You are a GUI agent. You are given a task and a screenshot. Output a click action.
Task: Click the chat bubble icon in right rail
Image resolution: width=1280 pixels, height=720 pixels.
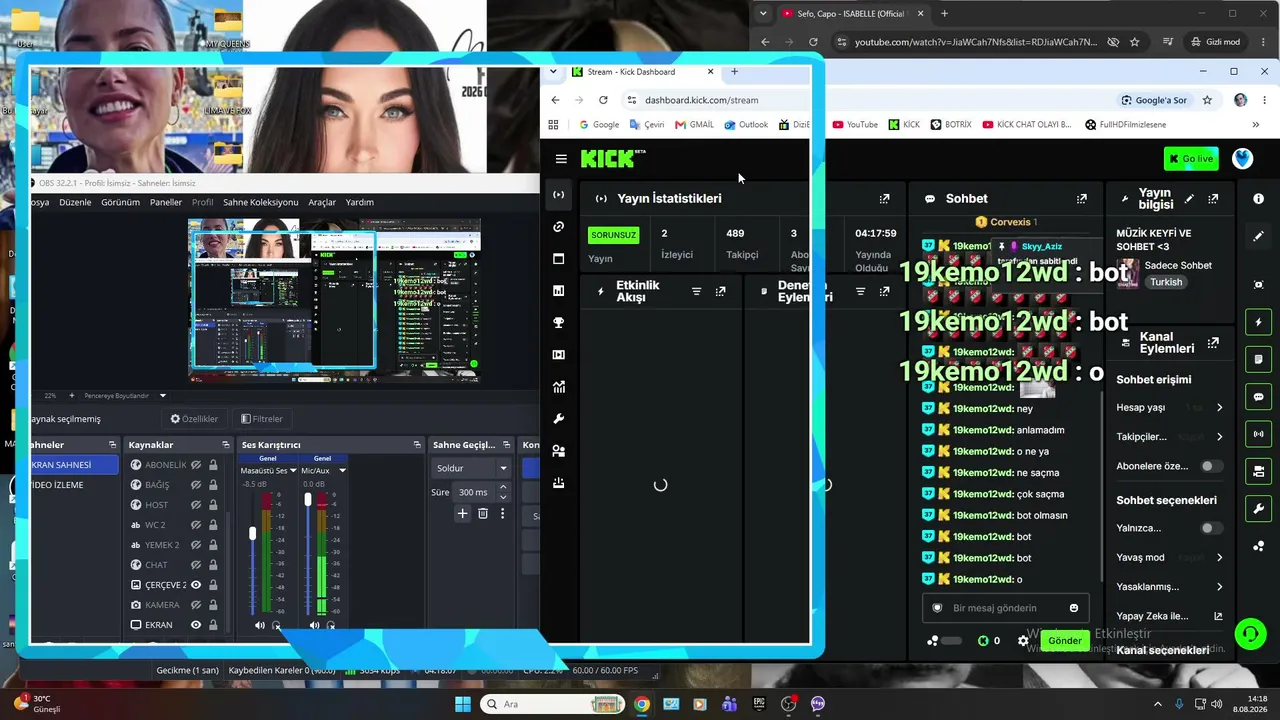1258,397
